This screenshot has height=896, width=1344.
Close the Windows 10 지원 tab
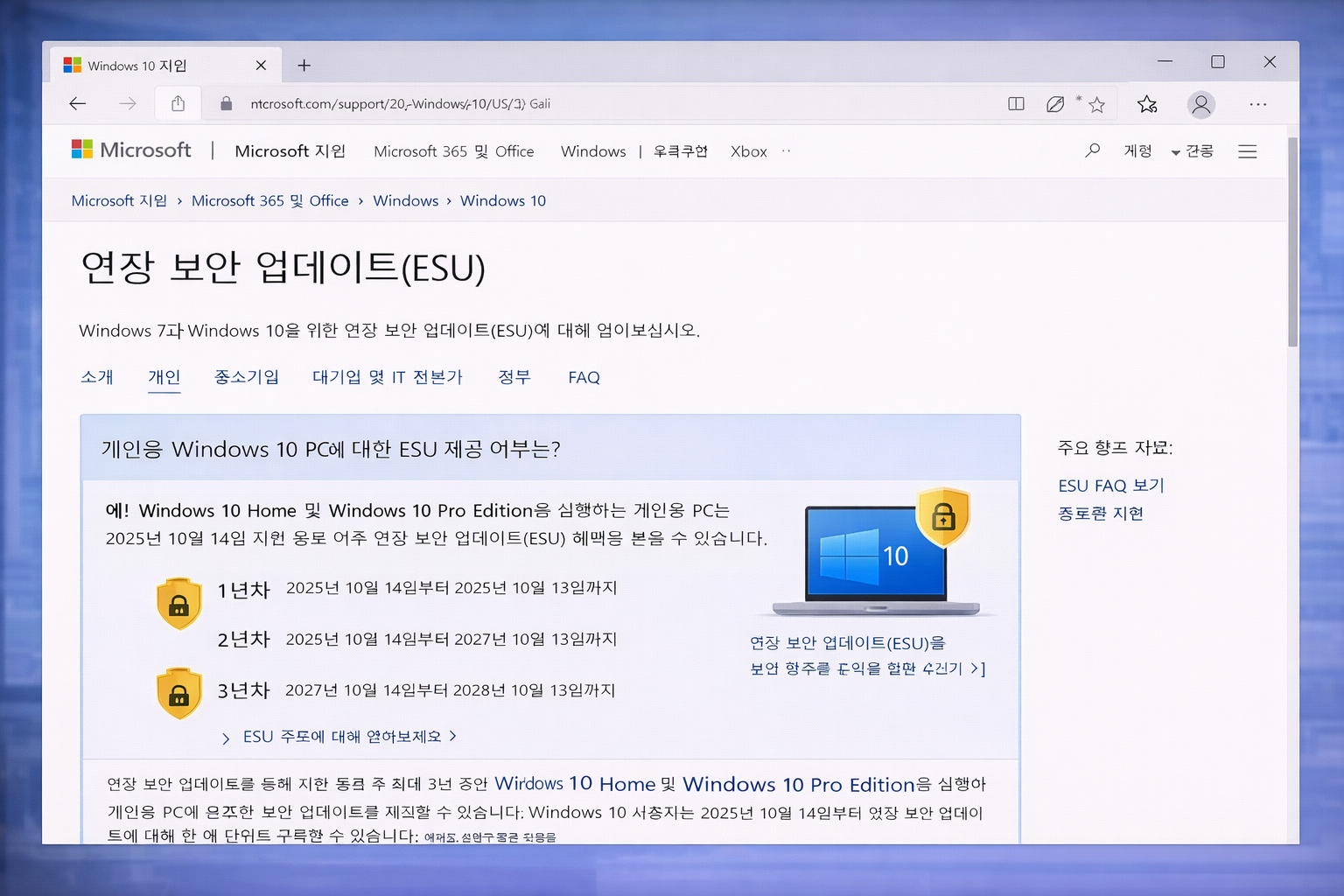[x=261, y=66]
